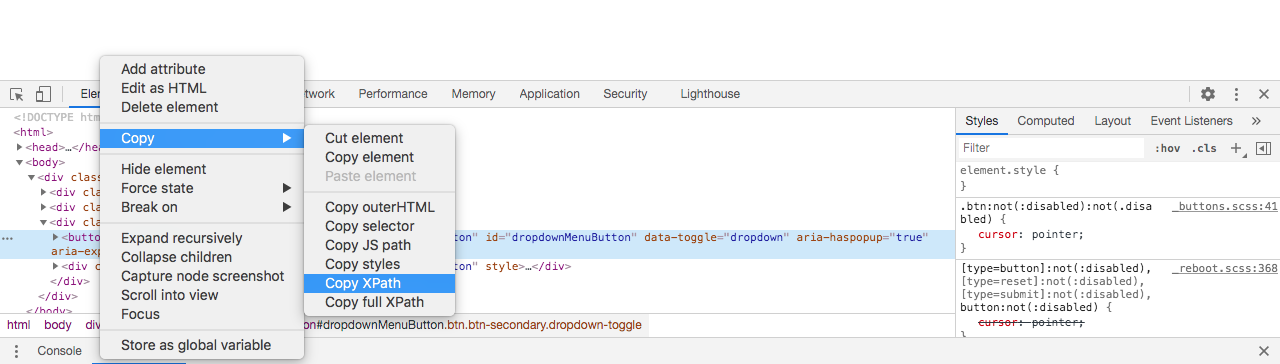Screen dimensions: 1280x364
Task: Open the _reboot.scss:368 source link
Action: coord(1225,268)
